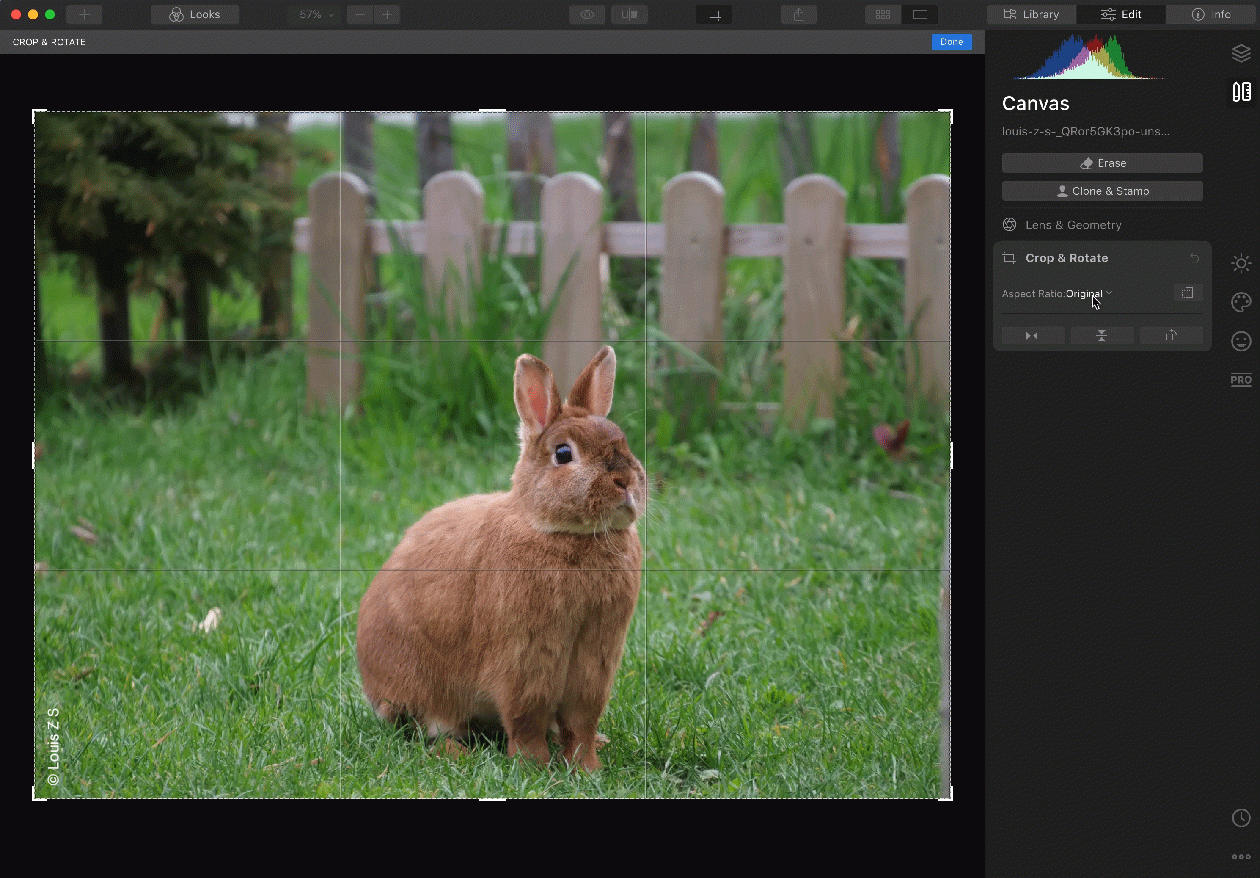
Task: Reset the Crop & Rotate adjustments
Action: (x=1194, y=258)
